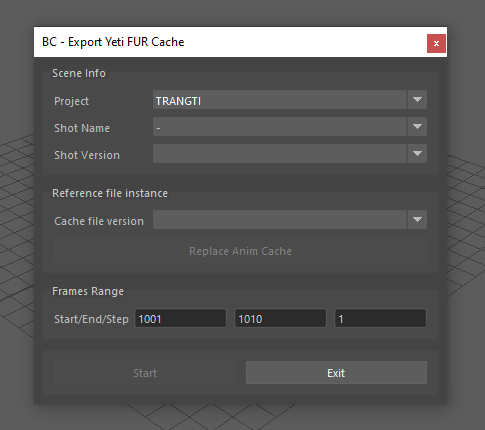Focus the start frame field showing 1001
The width and height of the screenshot is (485, 430).
click(x=180, y=318)
